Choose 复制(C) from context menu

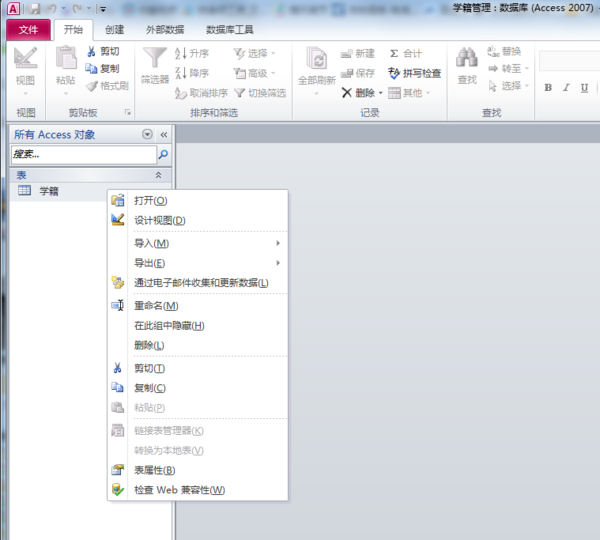[198, 388]
